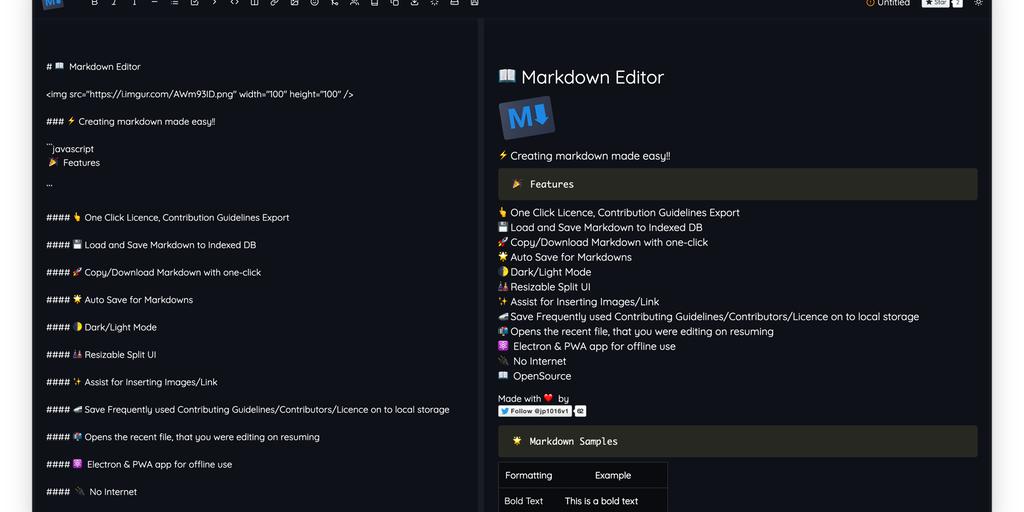1024x512 pixels.
Task: Click '#### Assist for Inserting Images/Link' editor line
Action: (132, 382)
